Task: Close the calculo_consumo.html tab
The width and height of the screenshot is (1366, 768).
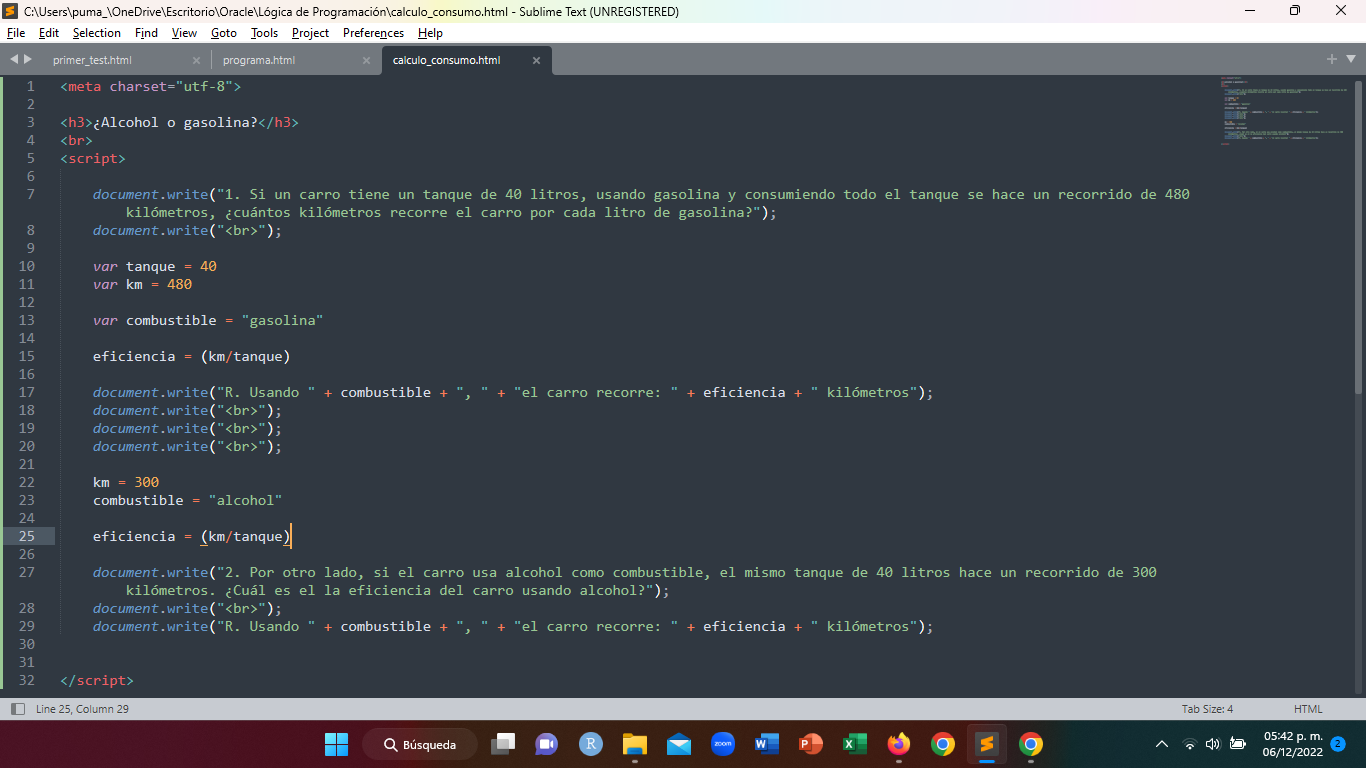Action: click(536, 60)
